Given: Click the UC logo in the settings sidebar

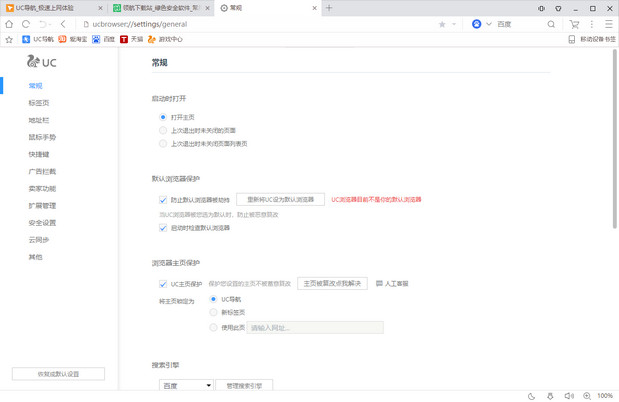Looking at the screenshot, I should click(x=42, y=62).
